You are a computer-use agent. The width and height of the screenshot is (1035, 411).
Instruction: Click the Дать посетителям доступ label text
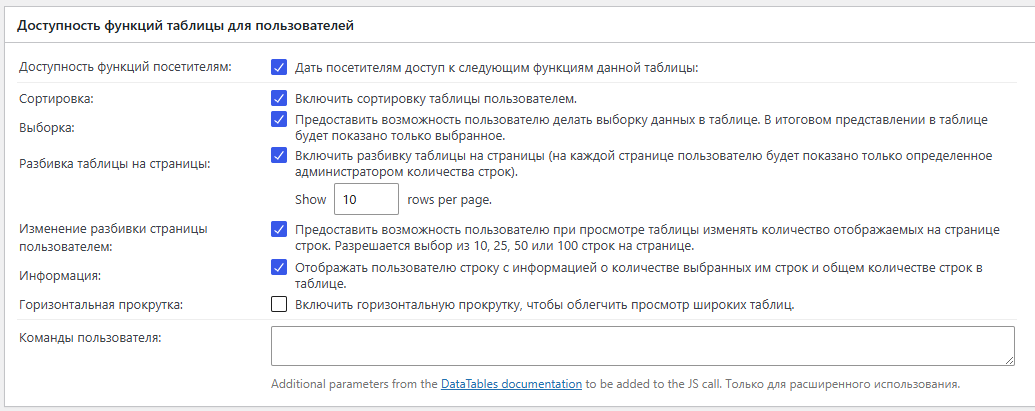(496, 67)
